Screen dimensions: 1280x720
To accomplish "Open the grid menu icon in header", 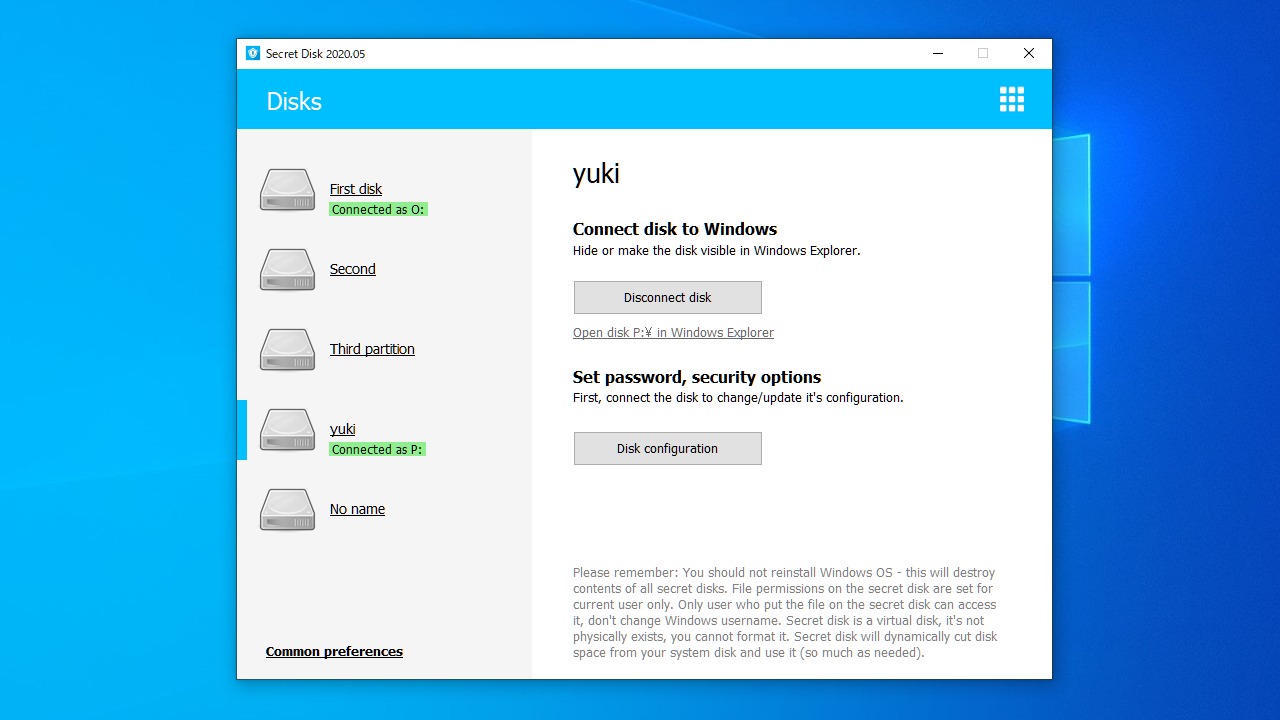I will tap(1012, 99).
